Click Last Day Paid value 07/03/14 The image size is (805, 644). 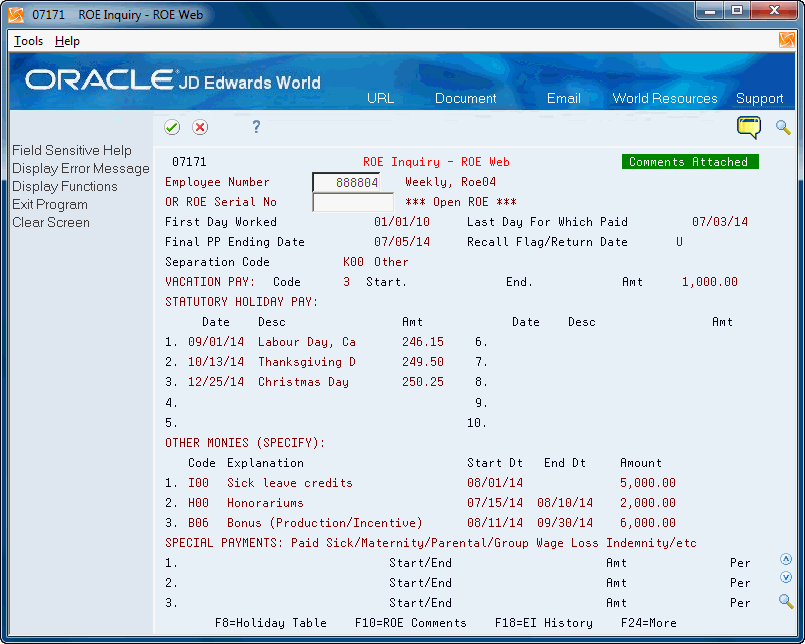tap(720, 222)
